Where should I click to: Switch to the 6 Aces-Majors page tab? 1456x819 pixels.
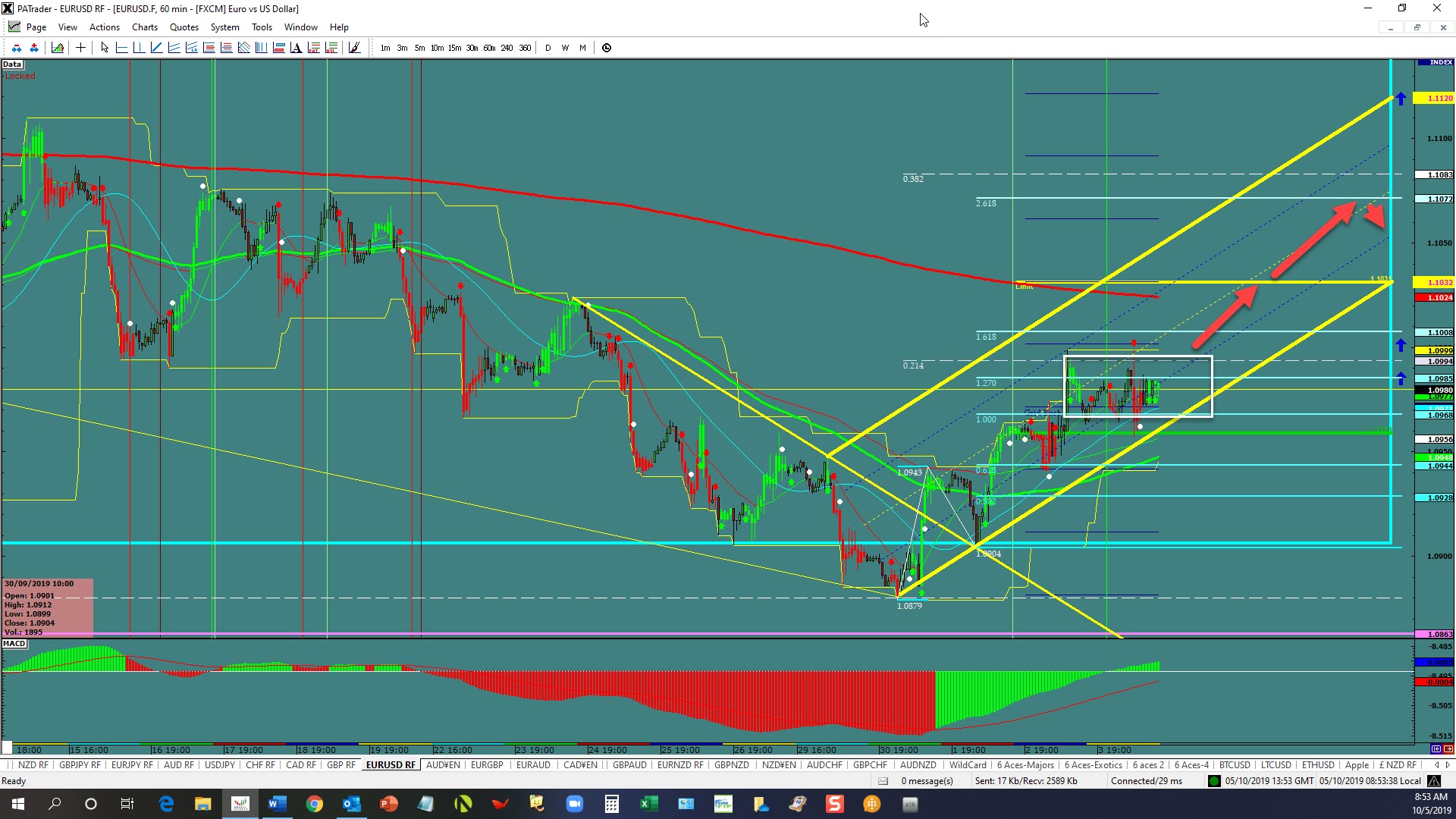coord(1025,765)
